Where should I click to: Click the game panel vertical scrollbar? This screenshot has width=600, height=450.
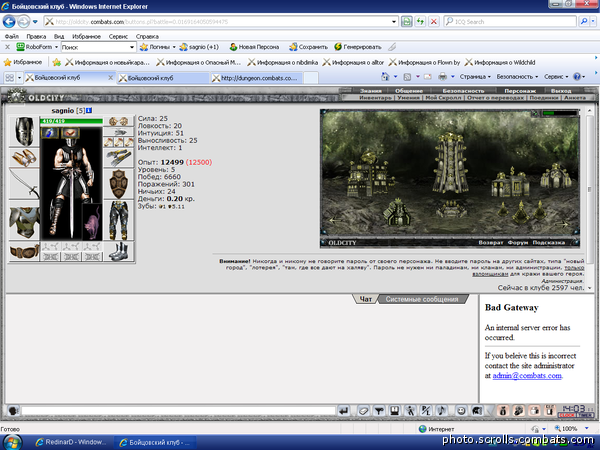click(590, 199)
